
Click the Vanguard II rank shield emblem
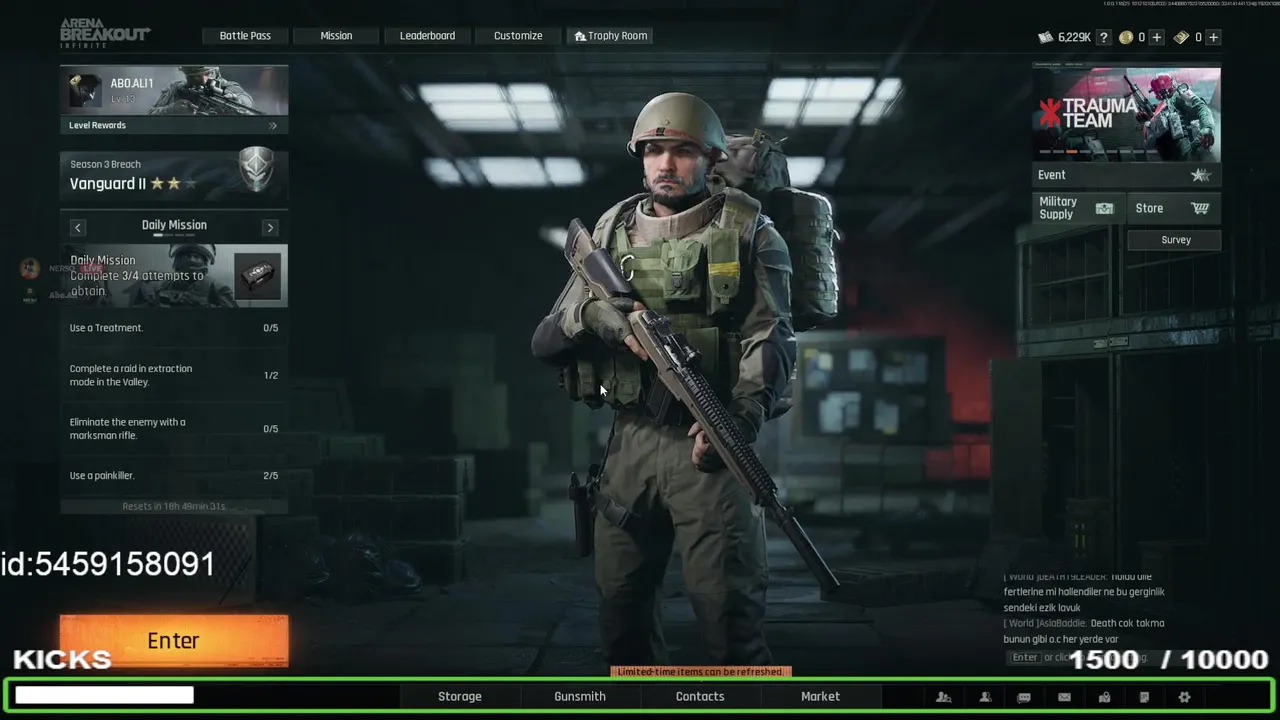coord(257,169)
